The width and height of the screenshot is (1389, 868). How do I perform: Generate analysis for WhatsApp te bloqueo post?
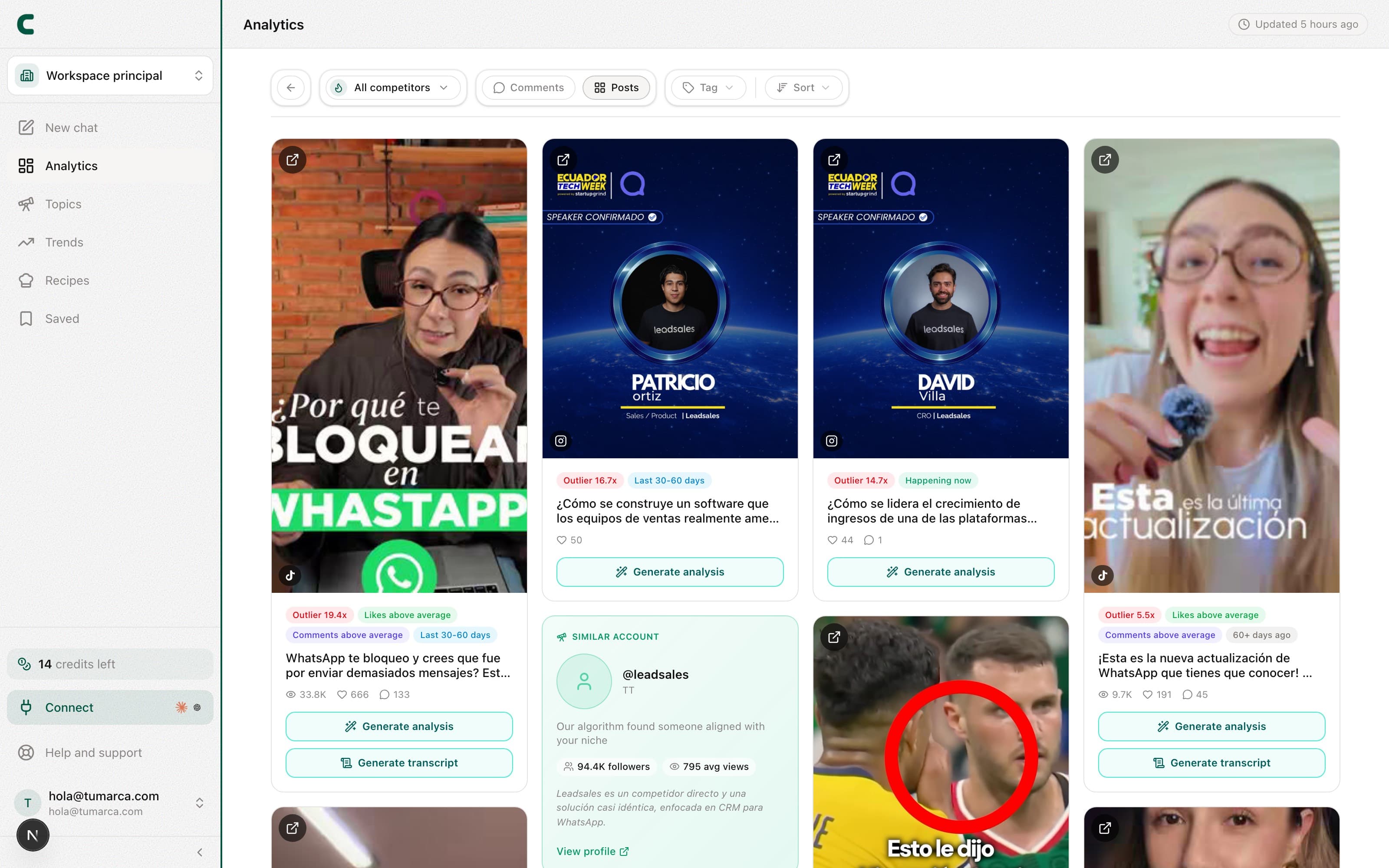[399, 727]
